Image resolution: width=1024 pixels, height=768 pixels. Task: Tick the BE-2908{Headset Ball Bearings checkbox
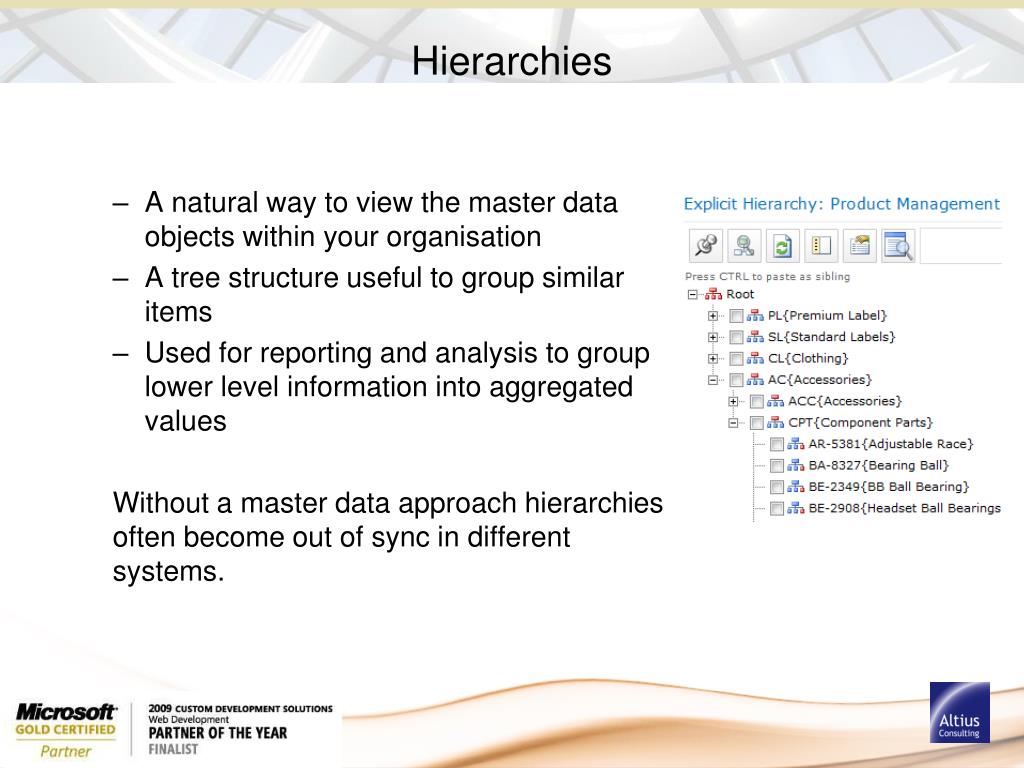click(x=776, y=509)
